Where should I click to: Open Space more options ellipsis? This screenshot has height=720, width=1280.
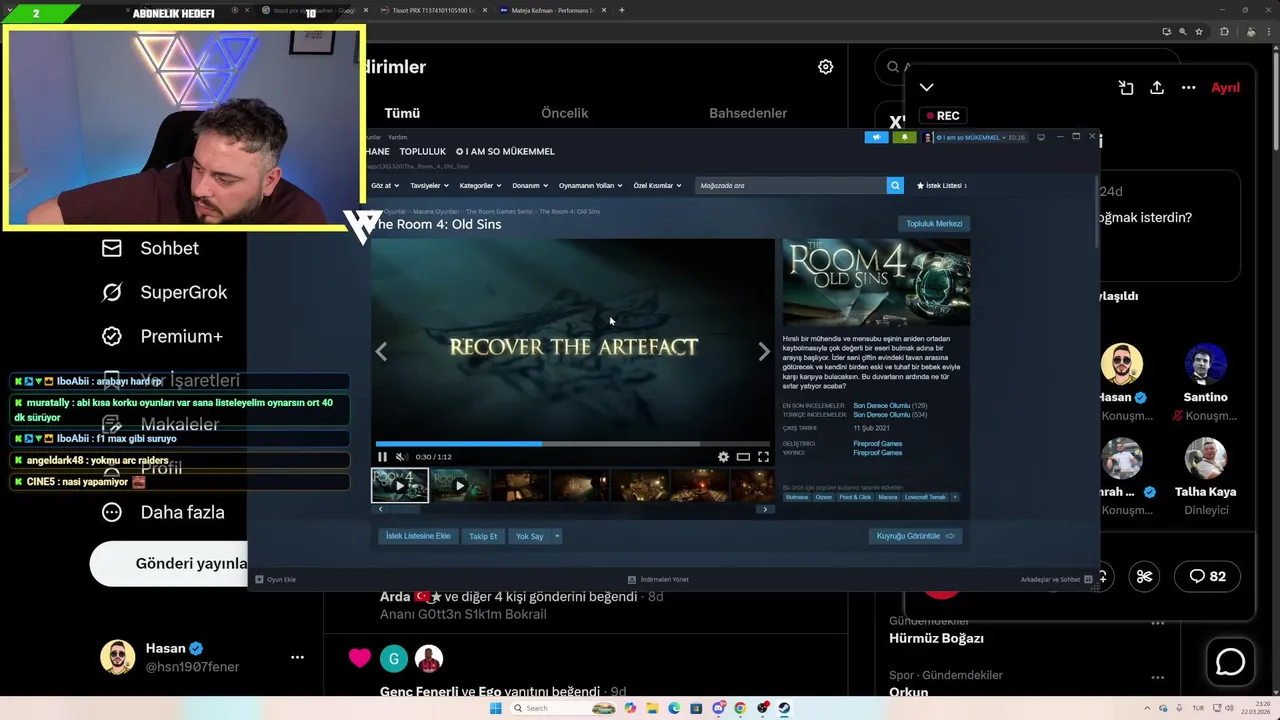coord(1188,87)
